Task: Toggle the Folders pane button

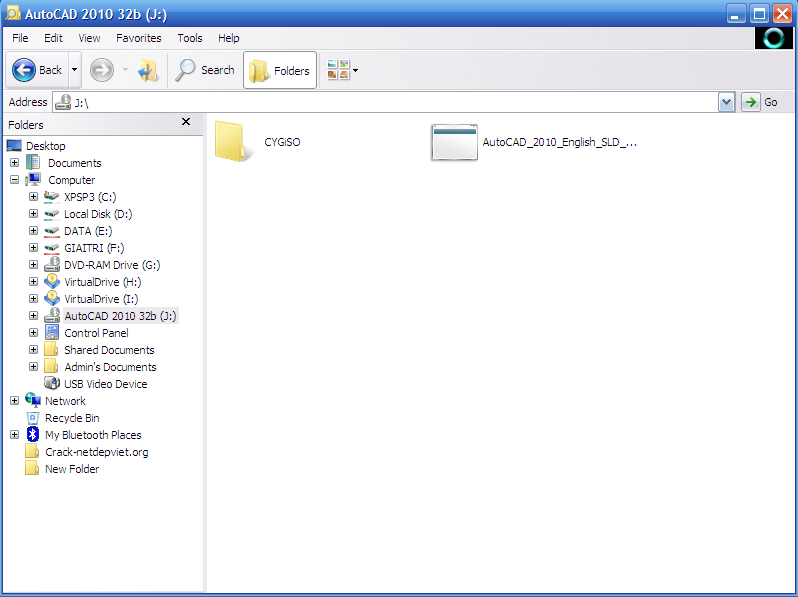Action: pos(280,70)
